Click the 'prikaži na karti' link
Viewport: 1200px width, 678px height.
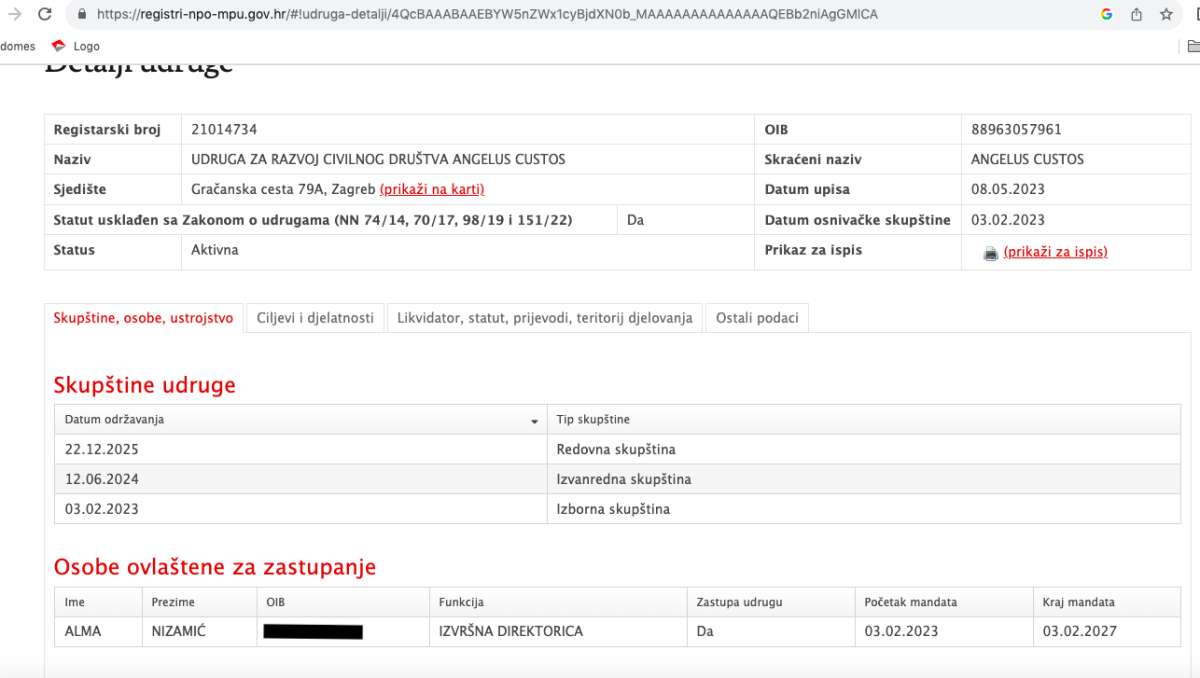pos(431,189)
